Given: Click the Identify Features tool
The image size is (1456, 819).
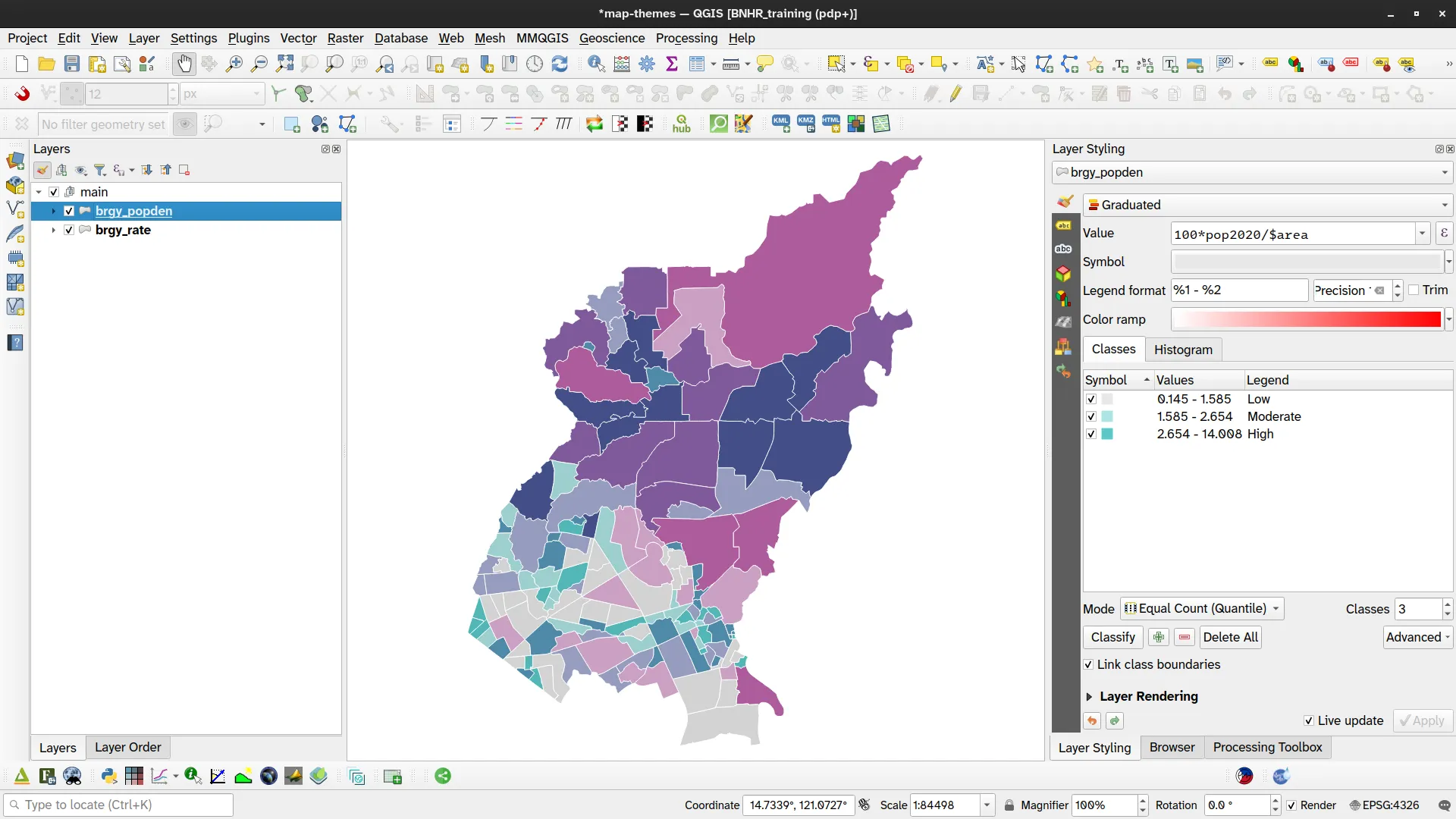Looking at the screenshot, I should click(596, 64).
